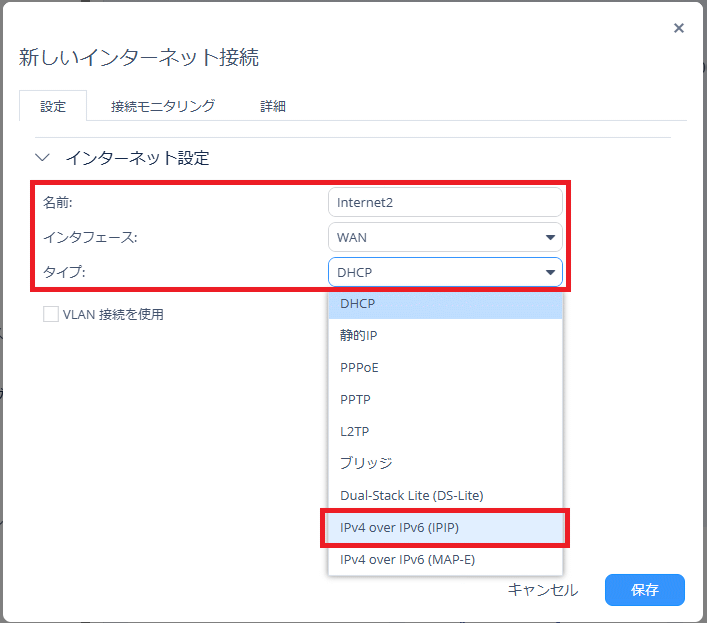Collapse the インターネット設定 section
Screen dimensions: 707x623
[42, 158]
